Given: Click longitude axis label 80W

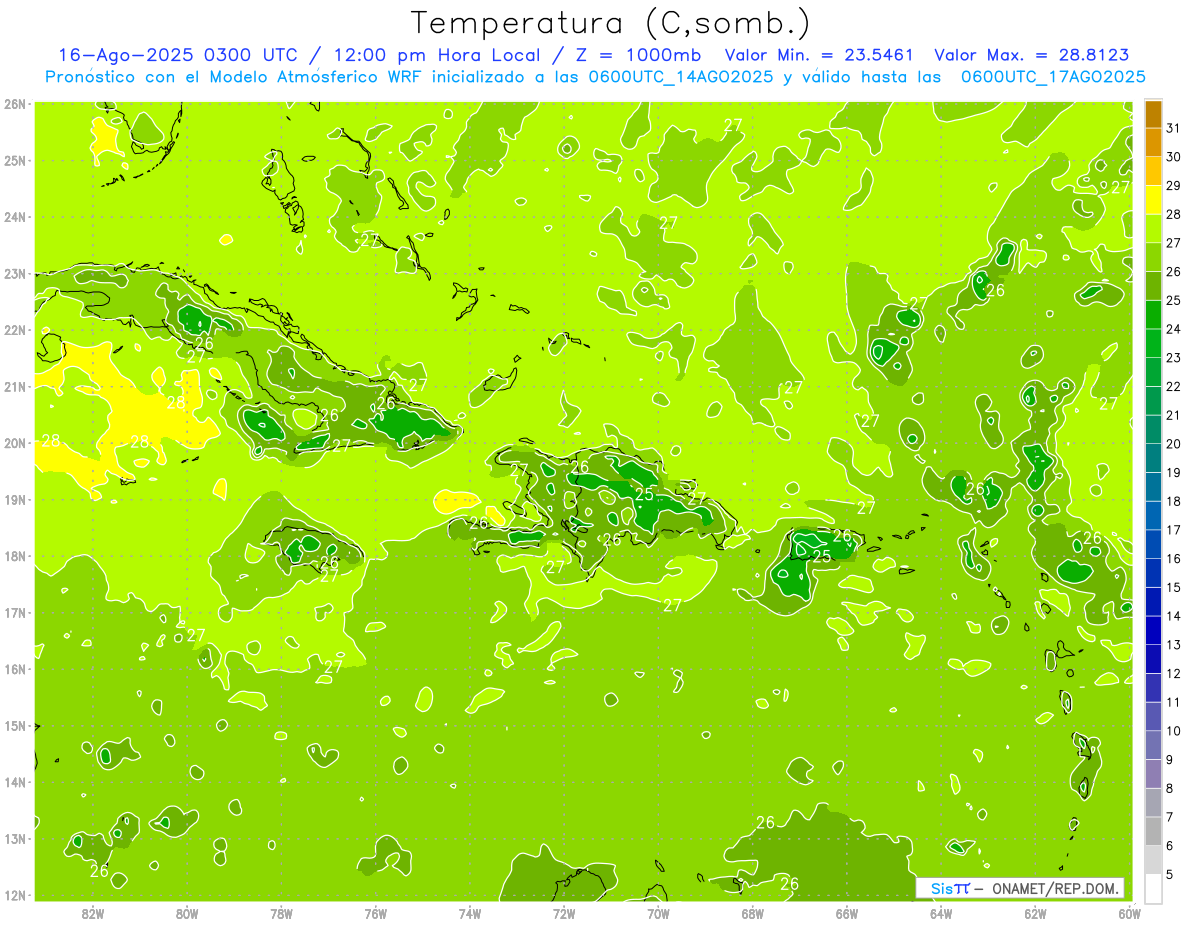Looking at the screenshot, I should (187, 913).
